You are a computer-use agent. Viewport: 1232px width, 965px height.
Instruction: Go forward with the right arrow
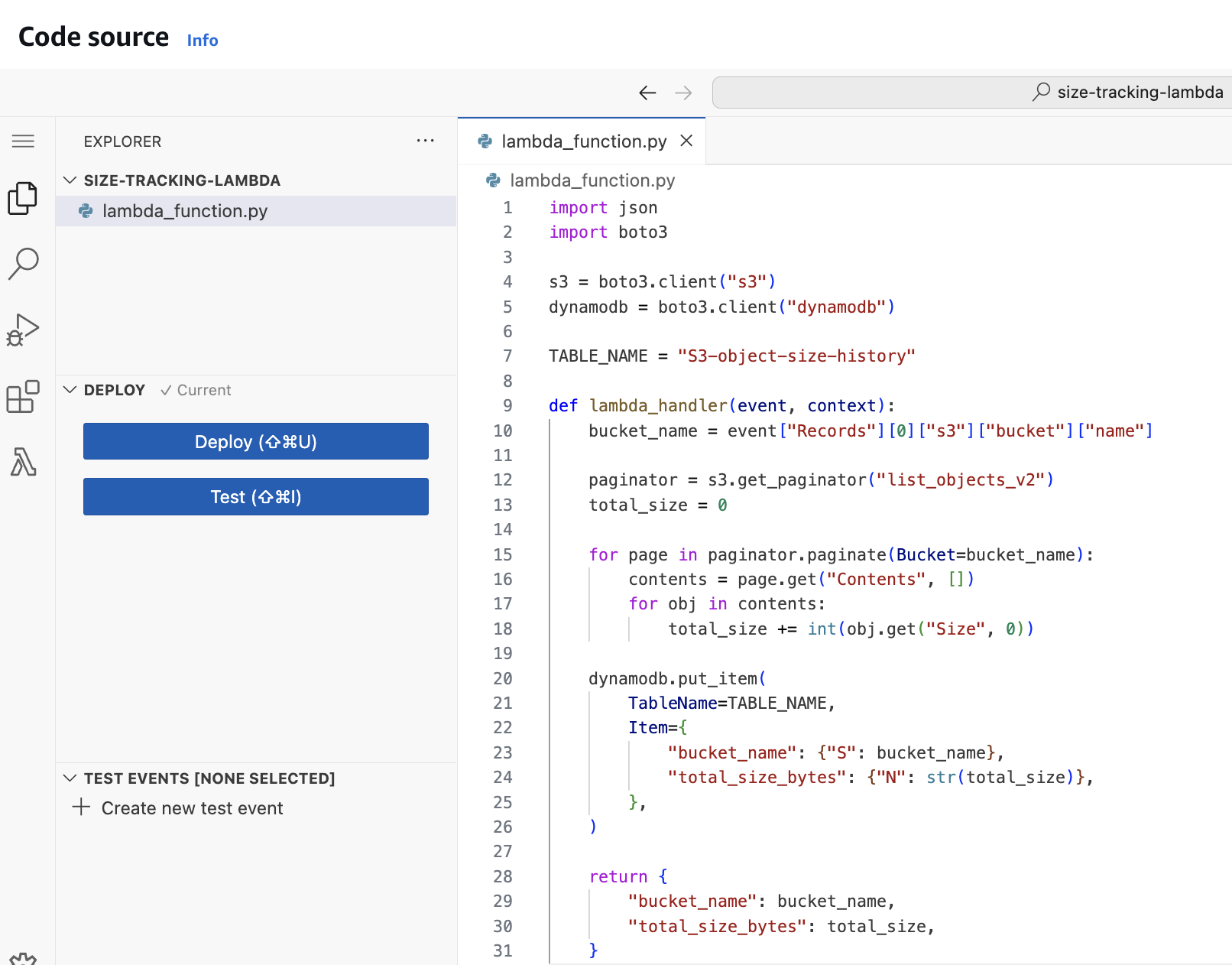pyautogui.click(x=683, y=93)
